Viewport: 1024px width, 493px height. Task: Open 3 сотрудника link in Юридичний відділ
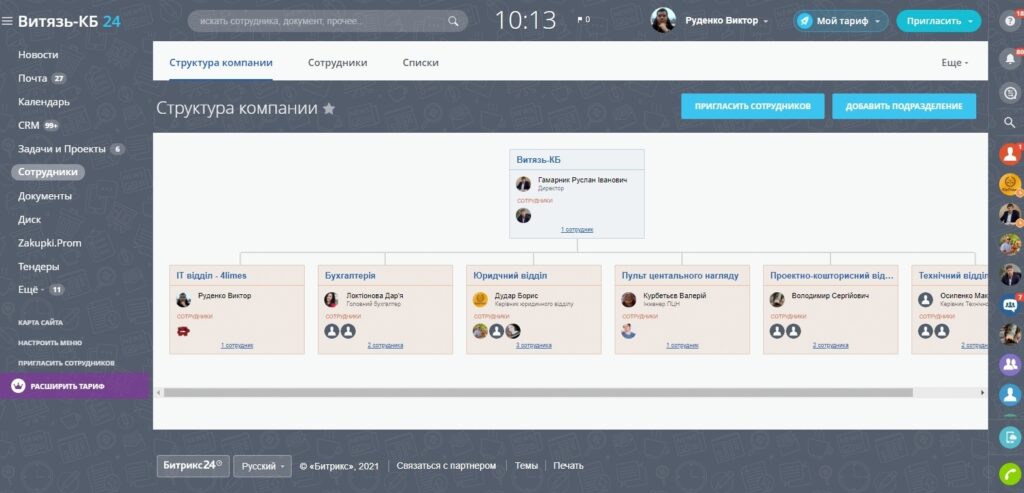[534, 345]
